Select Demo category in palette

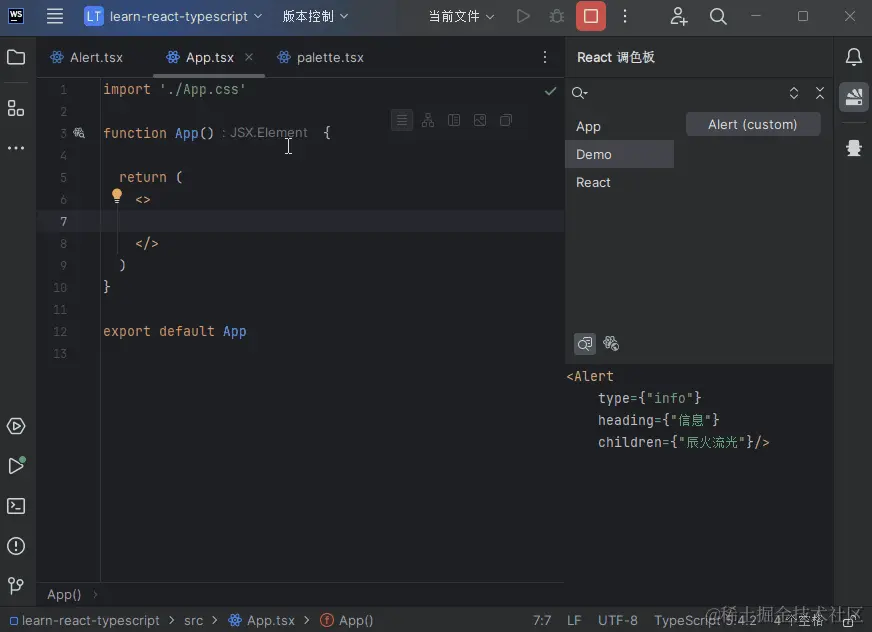point(619,154)
